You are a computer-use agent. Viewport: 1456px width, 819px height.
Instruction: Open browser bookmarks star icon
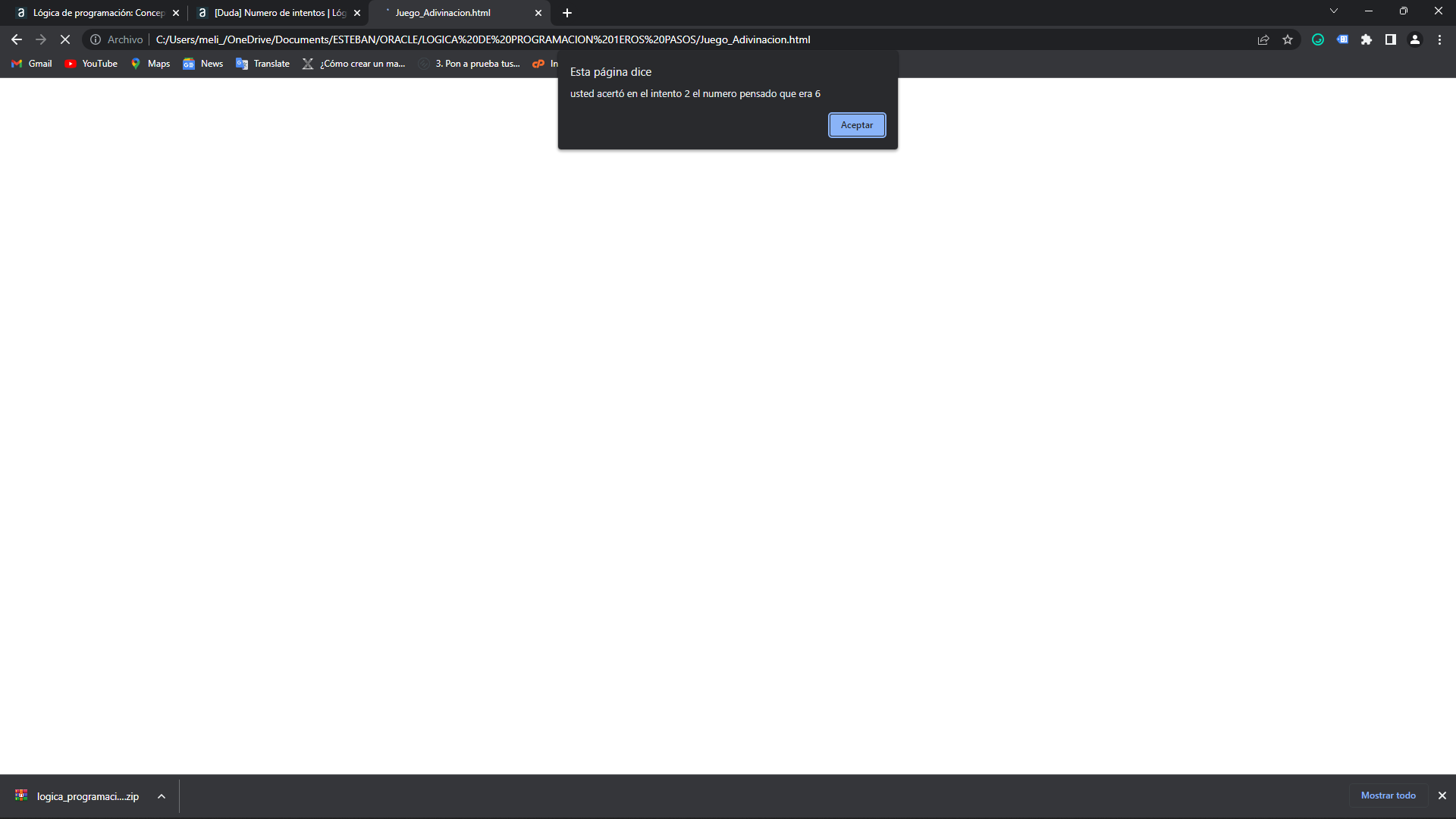point(1289,39)
